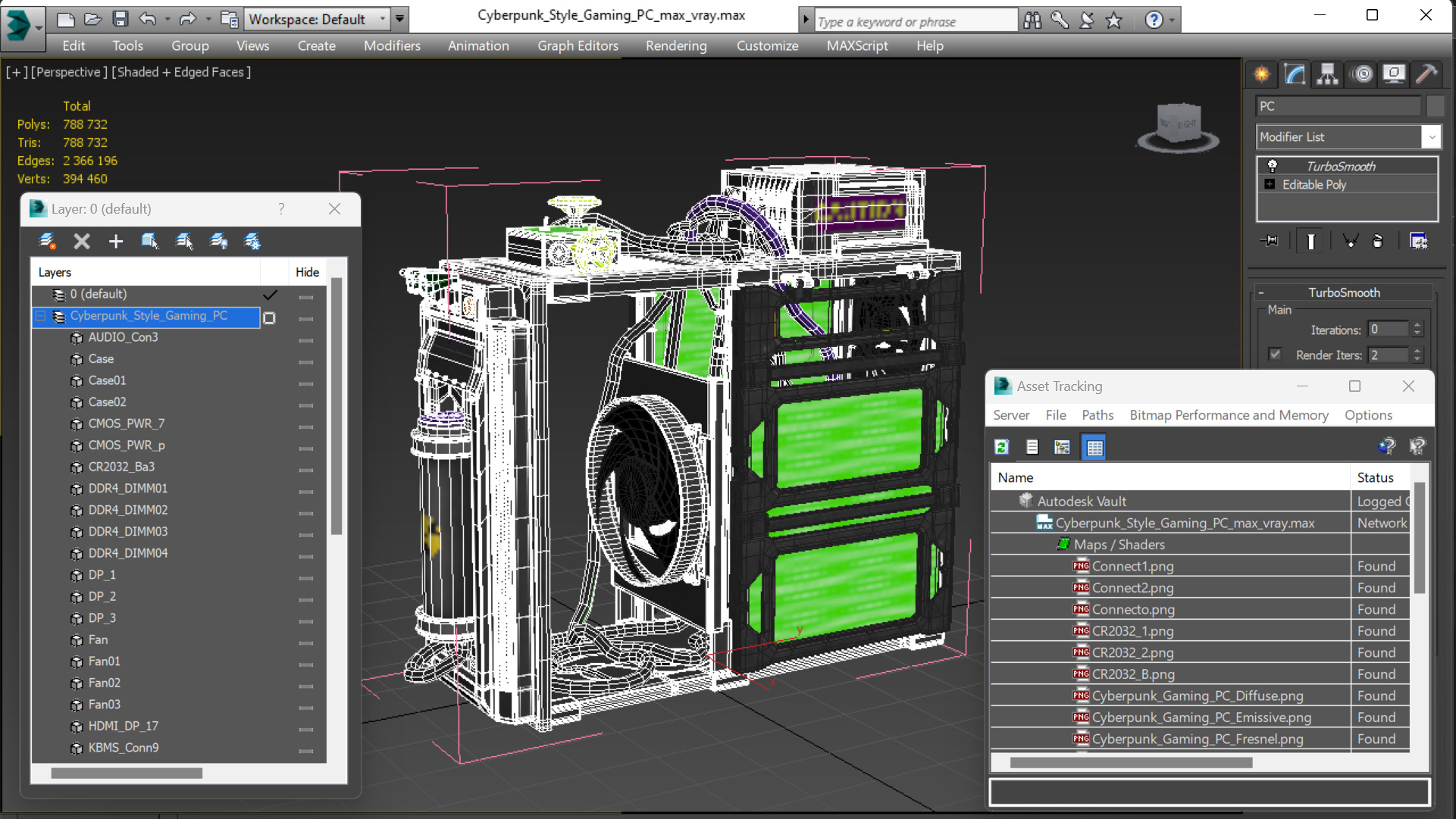1456x819 pixels.
Task: Click the Iterations spinner up arrow
Action: click(x=1417, y=325)
